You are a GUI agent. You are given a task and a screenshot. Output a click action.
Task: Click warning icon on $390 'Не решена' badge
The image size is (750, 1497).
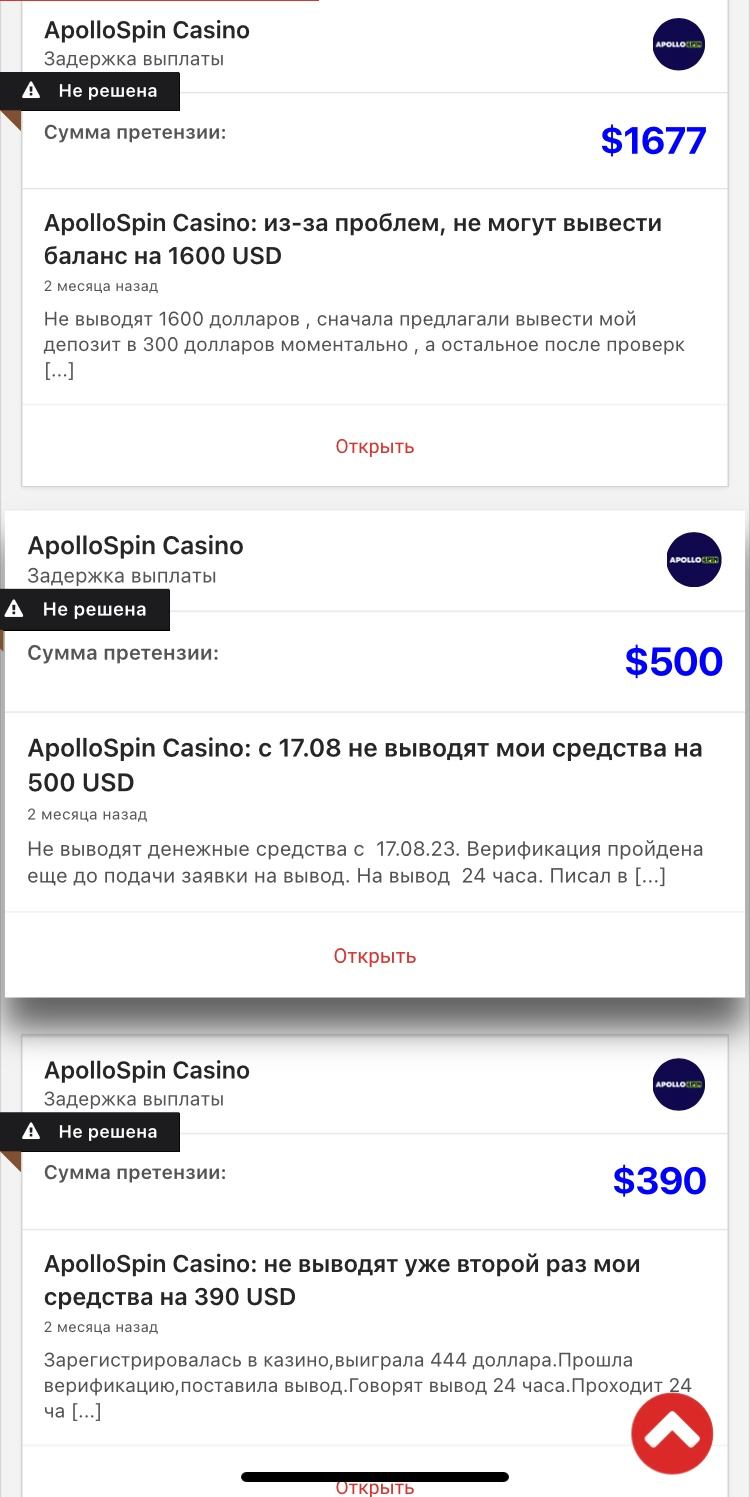(32, 1132)
